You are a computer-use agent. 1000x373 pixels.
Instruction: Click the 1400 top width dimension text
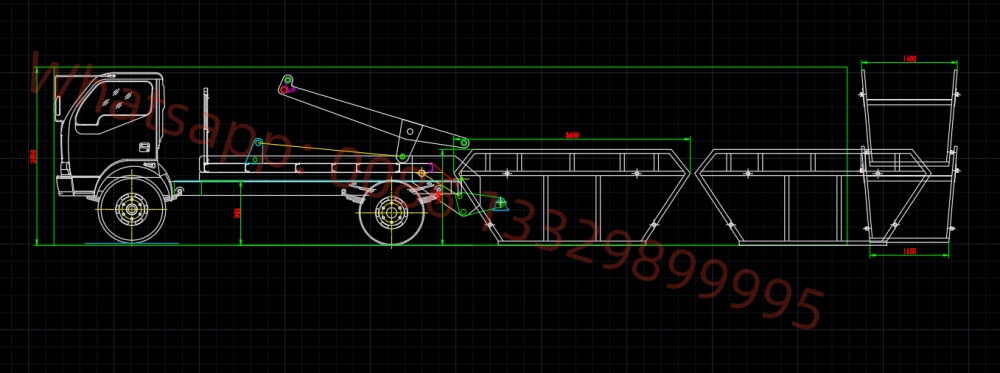tap(909, 59)
